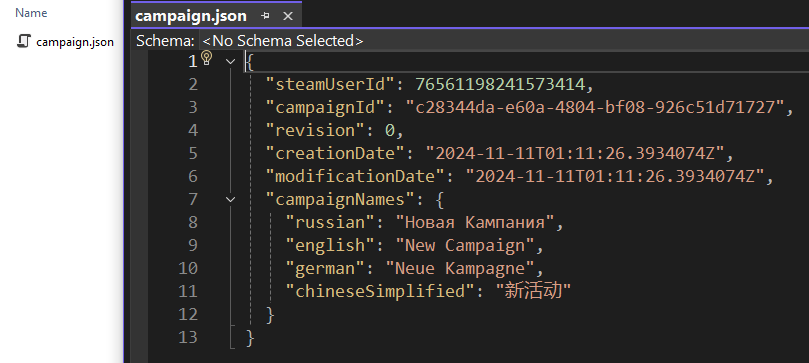This screenshot has width=809, height=363.
Task: Collapse the root JSON object at line 1
Action: click(231, 61)
